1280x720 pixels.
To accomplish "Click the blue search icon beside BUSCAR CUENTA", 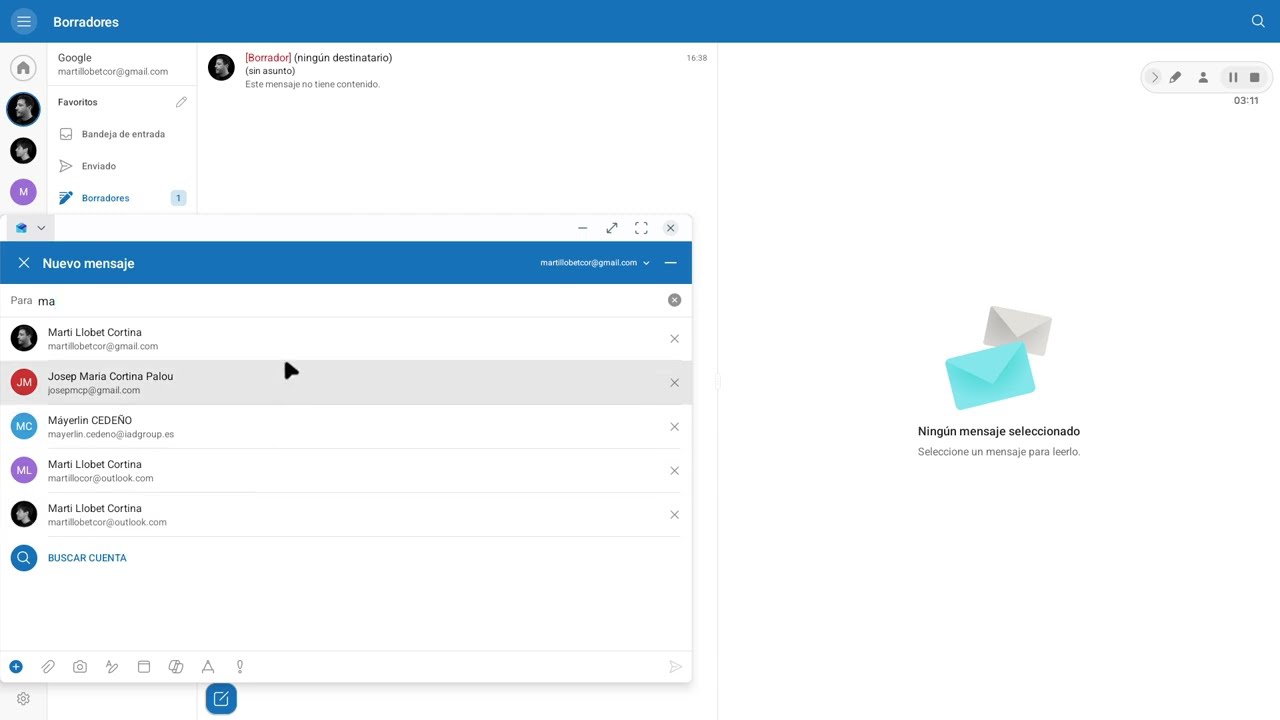I will coord(24,558).
